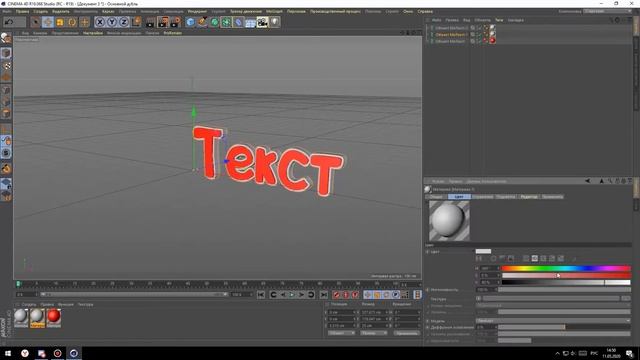The height and width of the screenshot is (360, 640).
Task: Click the back arrow in Attribute manager
Action: pos(587,181)
